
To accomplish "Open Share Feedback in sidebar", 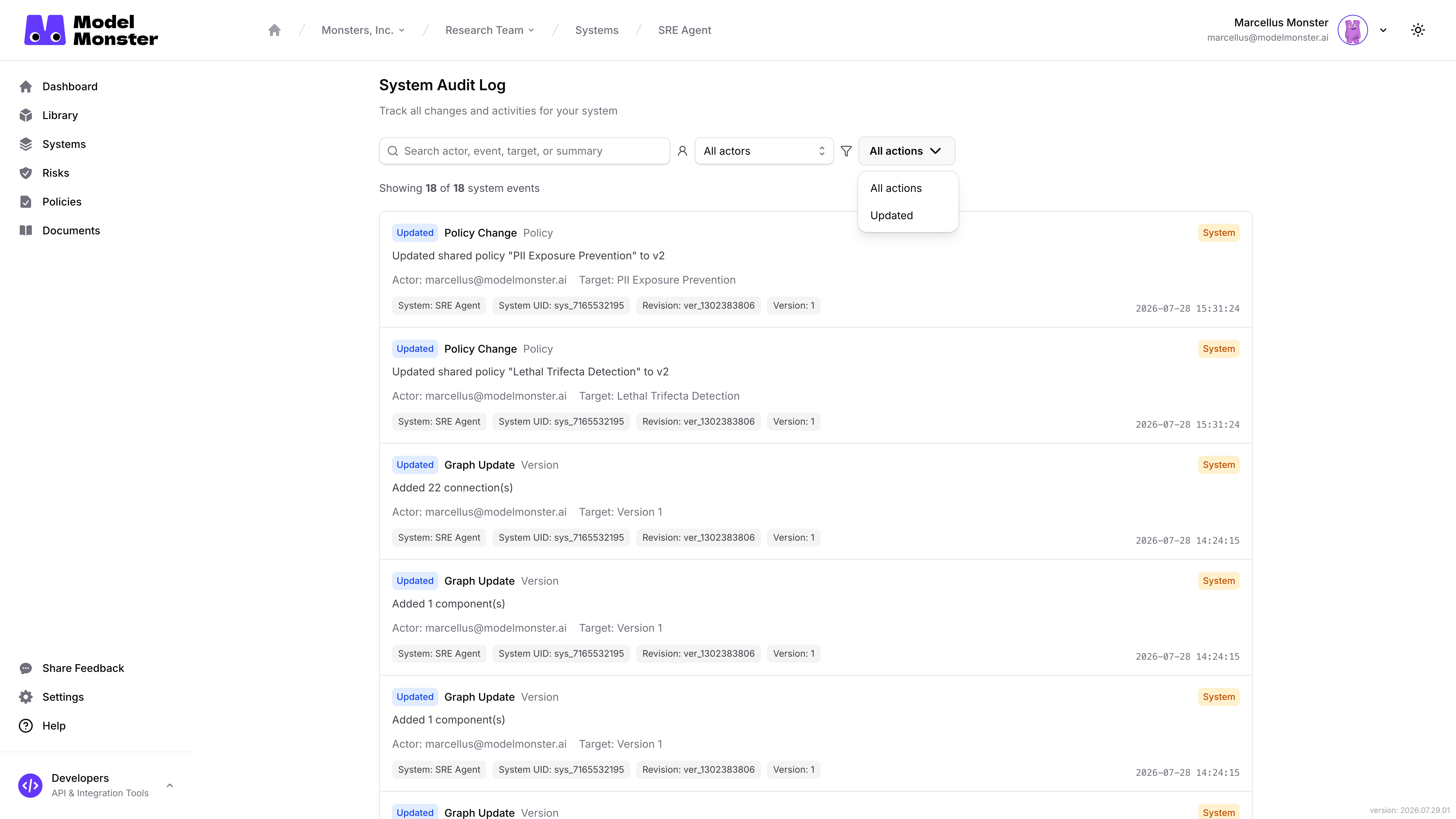I will pos(83,668).
